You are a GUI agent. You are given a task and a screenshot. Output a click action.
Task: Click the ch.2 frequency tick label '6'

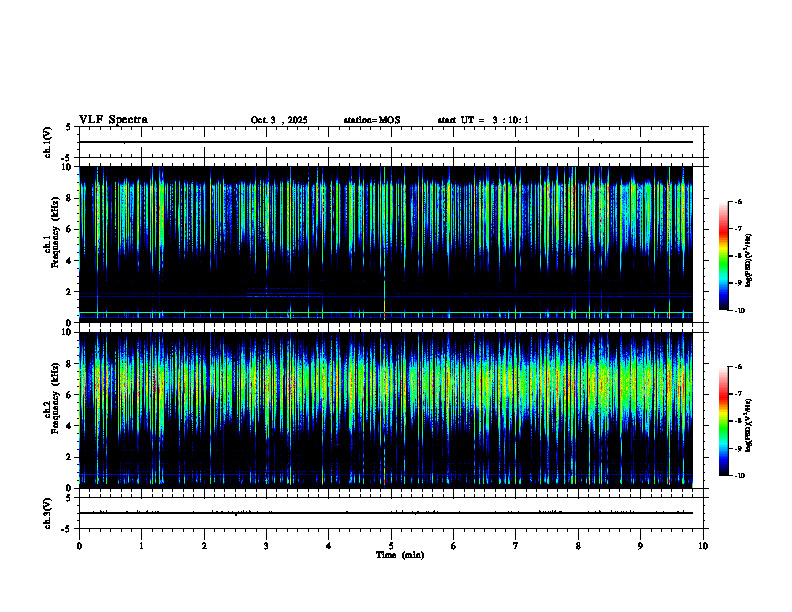(70, 395)
